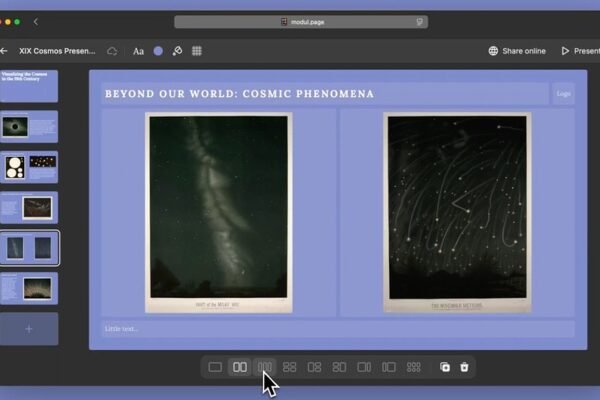
Task: Apply the four-cell grid layout
Action: coord(290,367)
